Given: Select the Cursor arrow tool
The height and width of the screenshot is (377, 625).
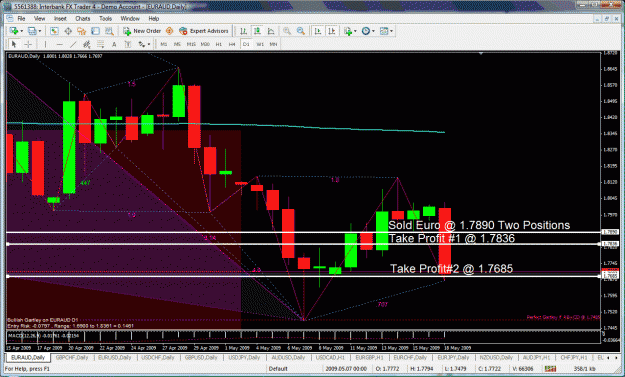Looking at the screenshot, I should [14, 44].
